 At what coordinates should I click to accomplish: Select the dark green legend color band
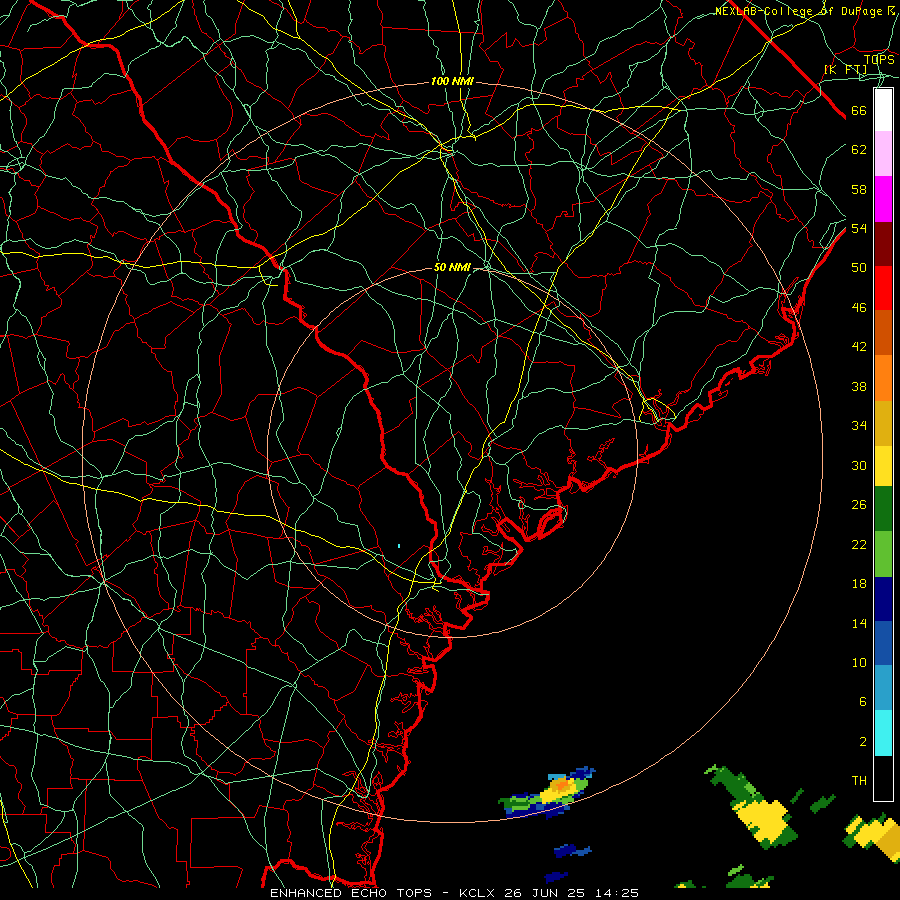[883, 509]
